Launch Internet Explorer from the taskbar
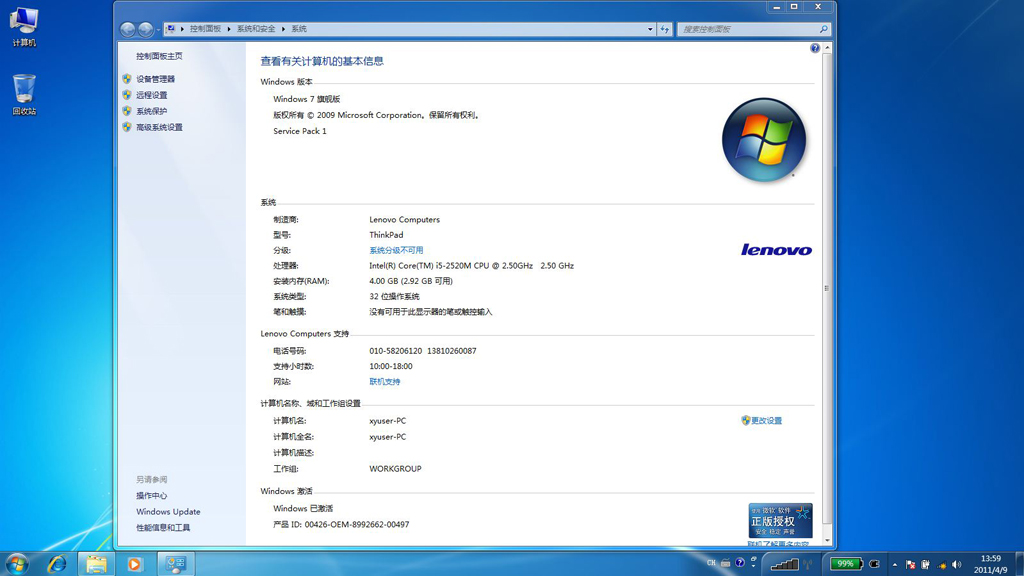The image size is (1024, 576). point(57,564)
